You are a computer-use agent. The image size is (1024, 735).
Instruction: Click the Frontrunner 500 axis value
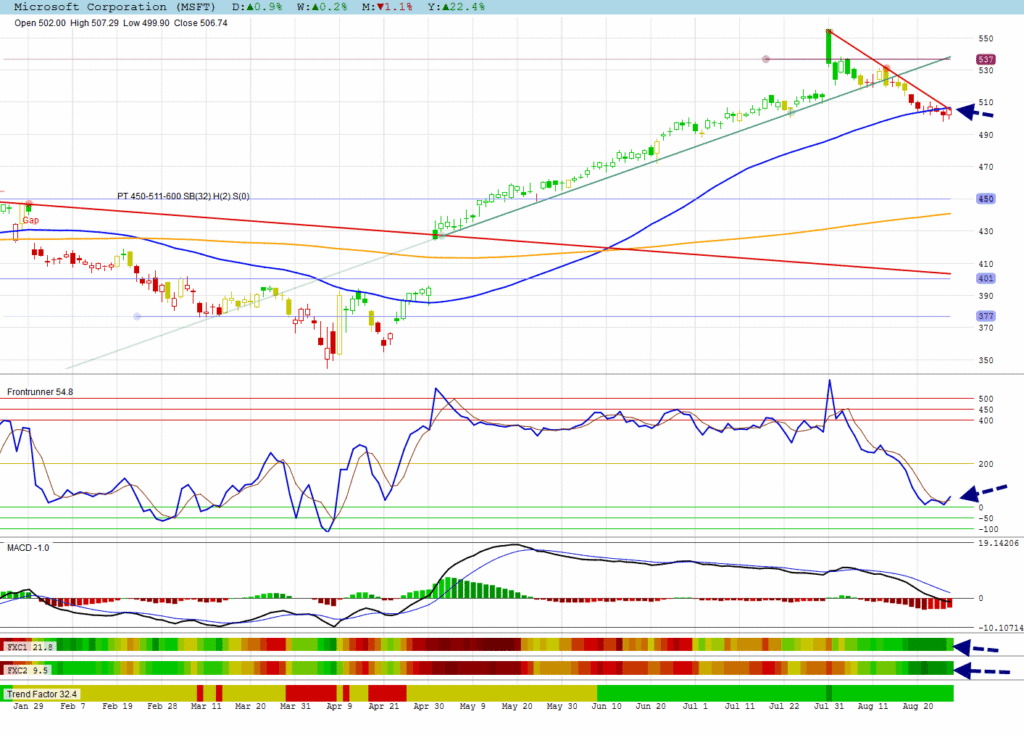click(985, 399)
